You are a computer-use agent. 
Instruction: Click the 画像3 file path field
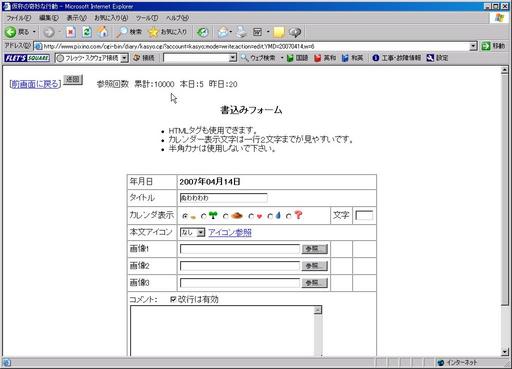(x=240, y=283)
